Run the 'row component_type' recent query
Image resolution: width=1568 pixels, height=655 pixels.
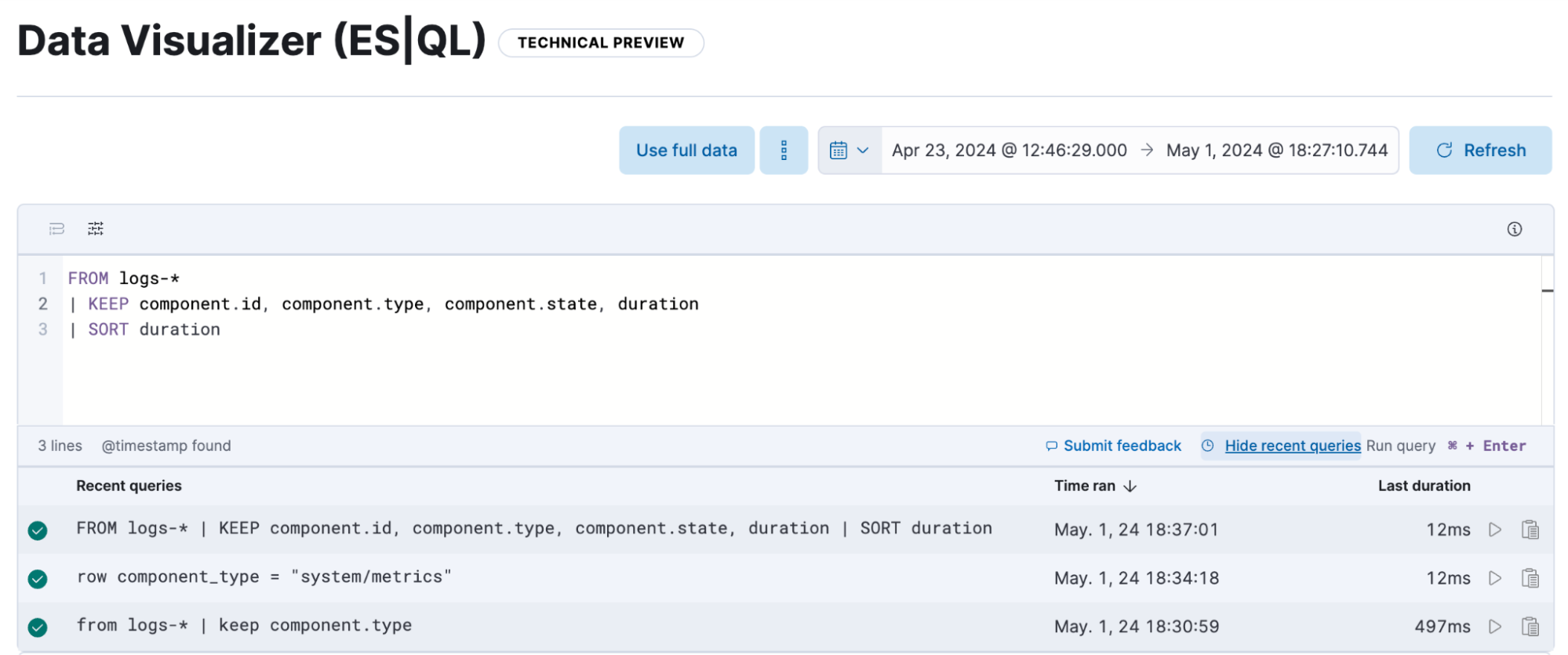pos(1494,578)
